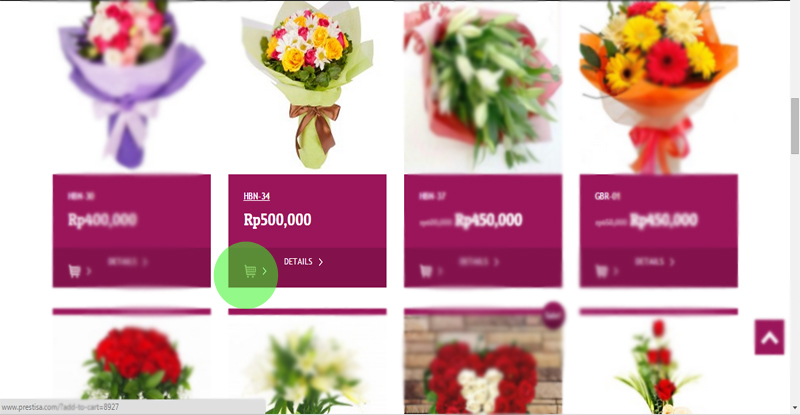Open the white lily bouquet image
Screen dimensions: 800x415
[x=483, y=86]
